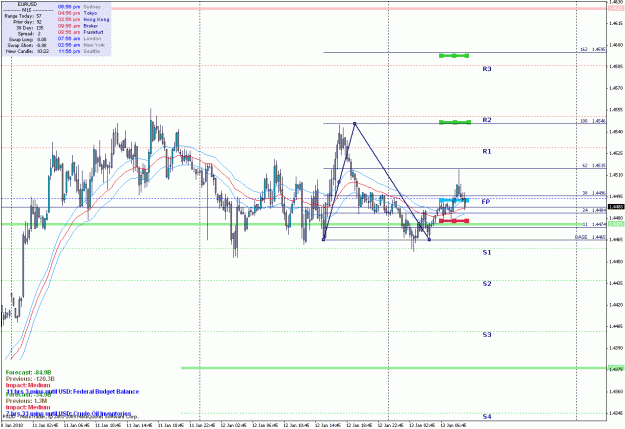
Task: Select the green marker bar near R3
Action: [454, 55]
